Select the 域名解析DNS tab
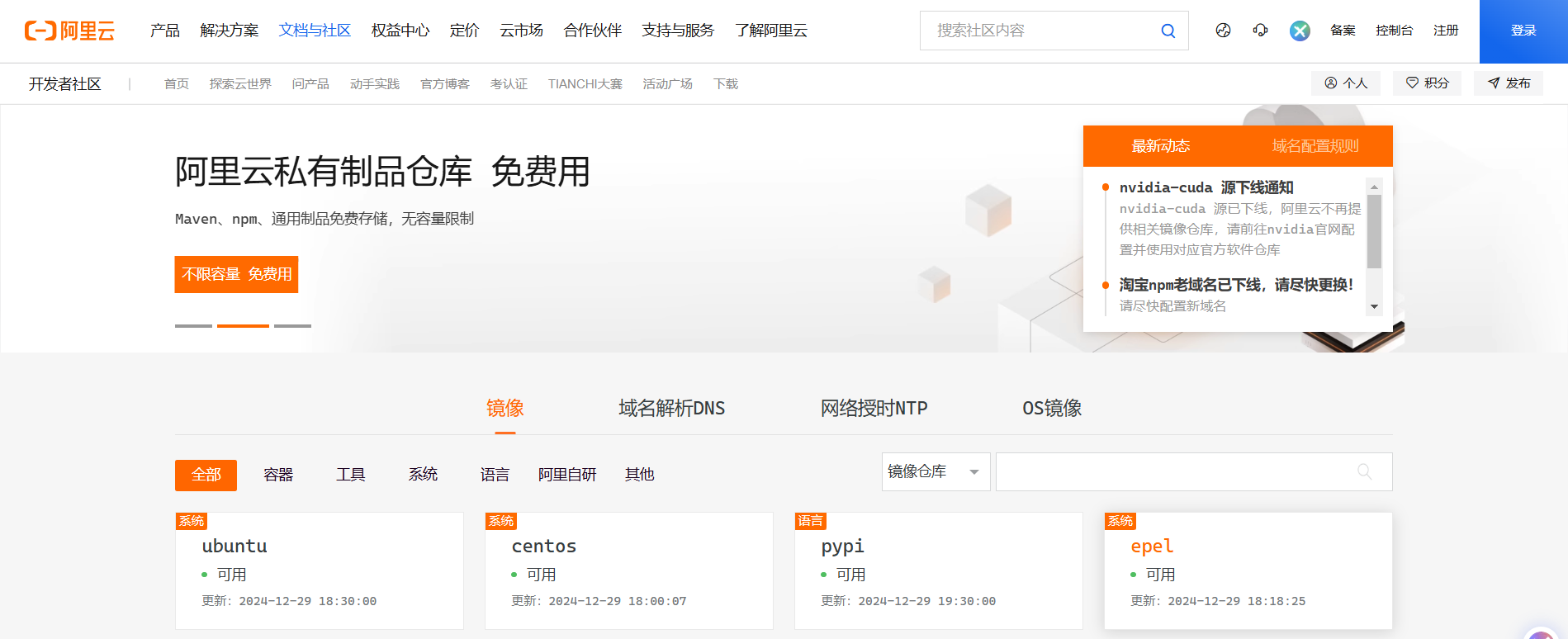Viewport: 1568px width, 639px height. click(672, 408)
